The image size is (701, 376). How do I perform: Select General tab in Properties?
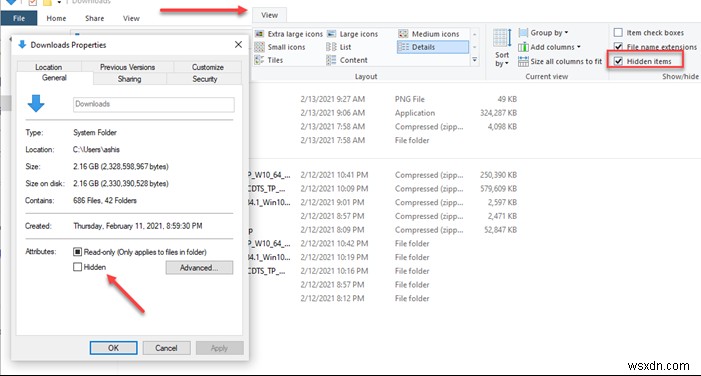[54, 78]
